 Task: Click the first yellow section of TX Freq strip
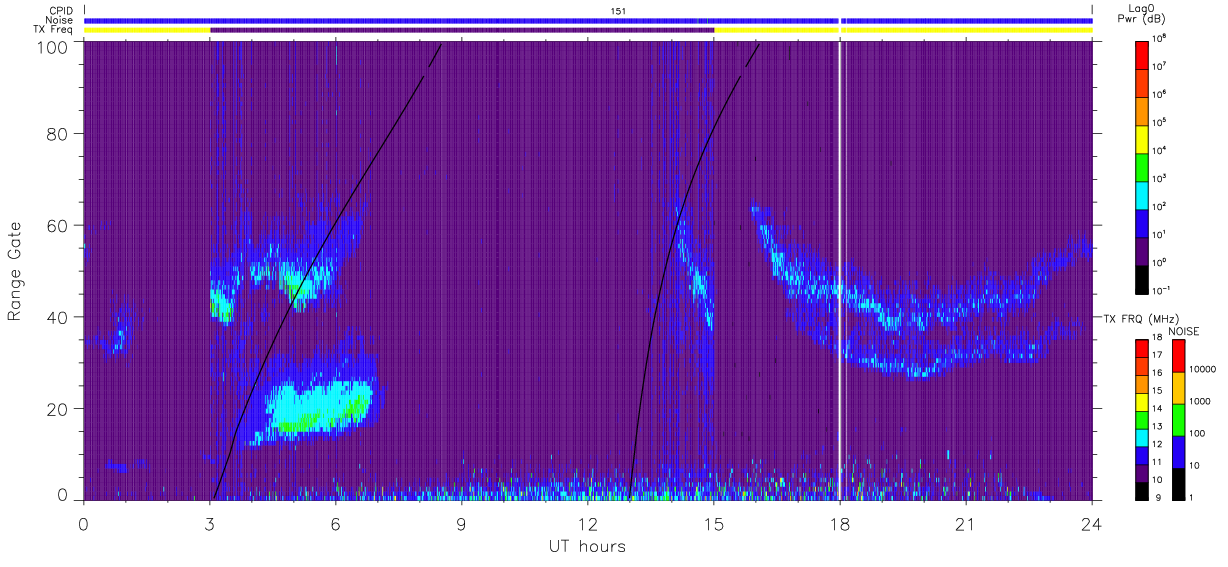click(x=147, y=30)
